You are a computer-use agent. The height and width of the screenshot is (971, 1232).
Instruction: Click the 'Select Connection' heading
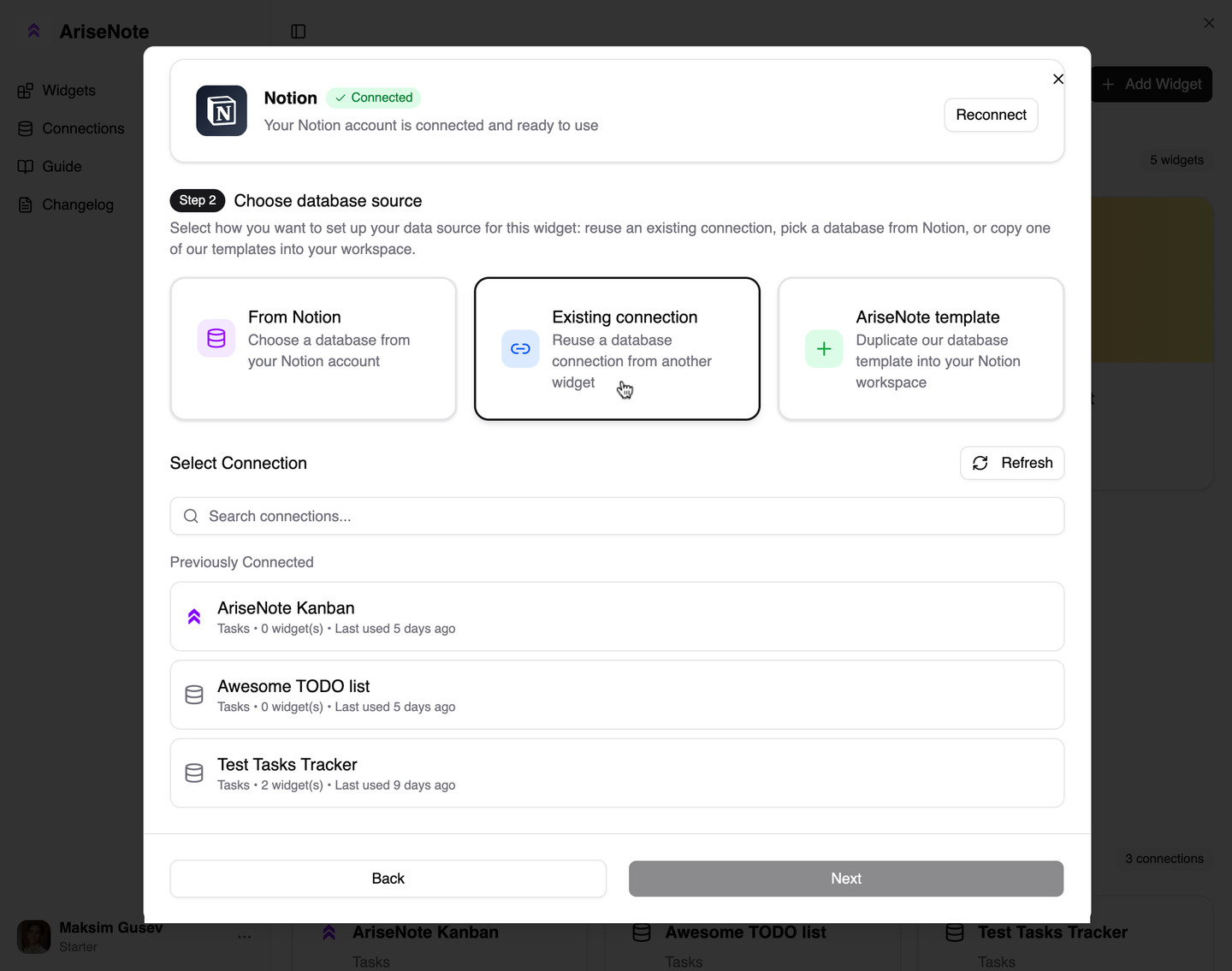(x=239, y=463)
